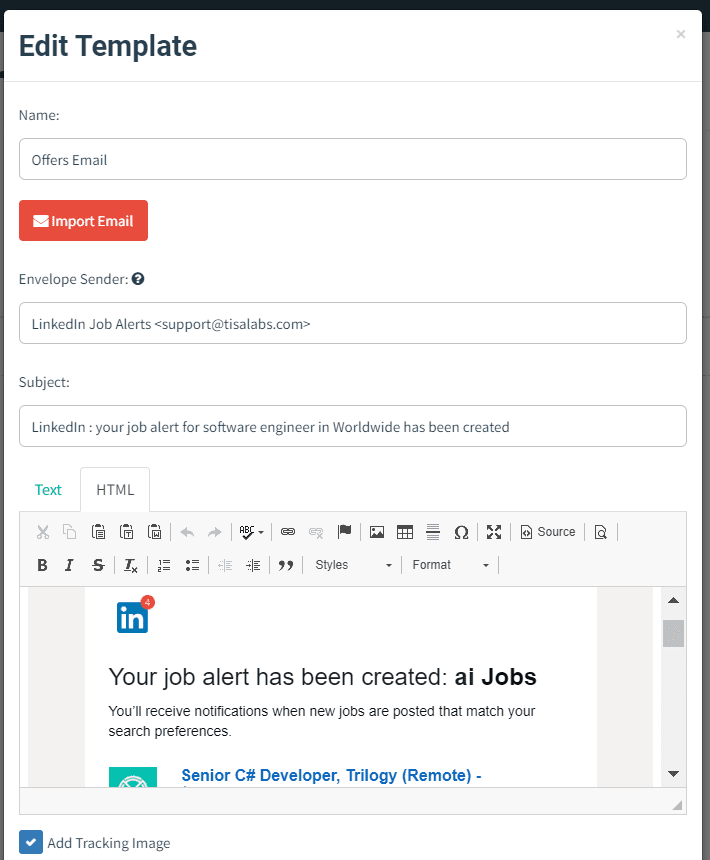Click the green company logo thumbnail
The width and height of the screenshot is (710, 860).
click(x=133, y=777)
